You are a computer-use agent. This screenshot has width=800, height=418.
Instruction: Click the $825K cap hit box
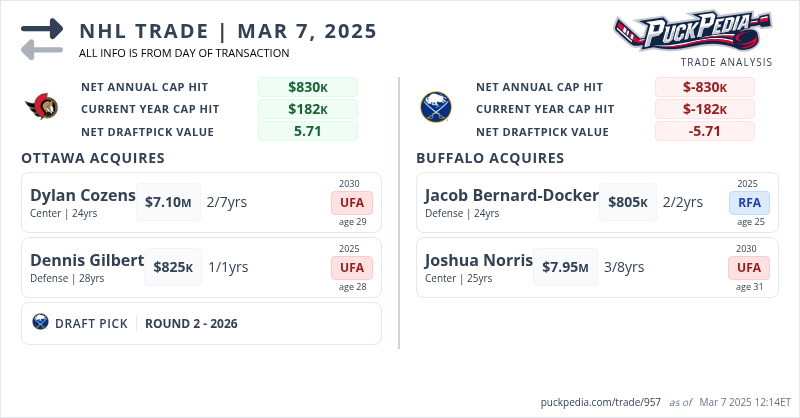173,267
